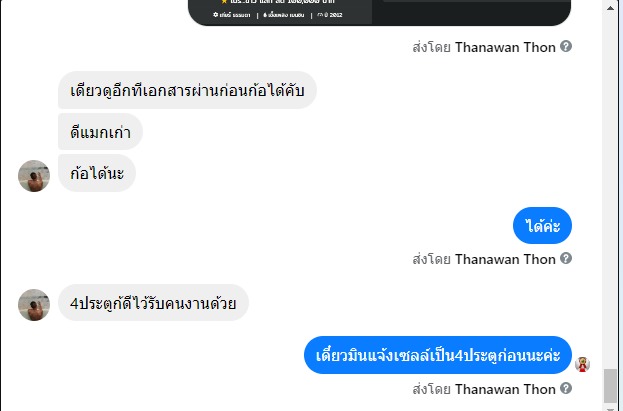
Task: Click help icon under the dark card message
Action: (566, 47)
